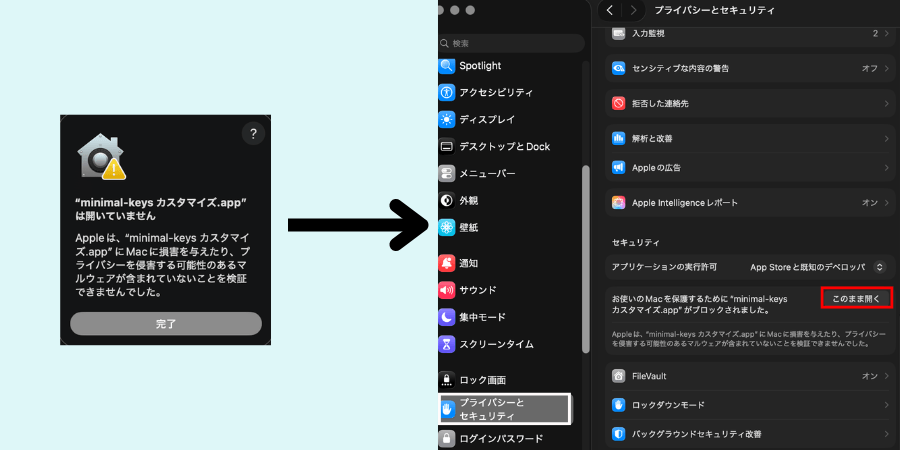Open the アクセシビリティ icon in the sidebar
900x450 pixels.
(447, 92)
